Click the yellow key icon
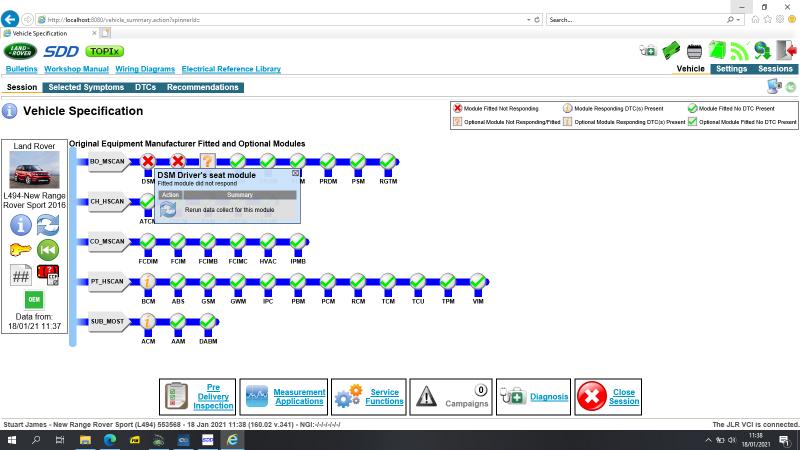 click(20, 250)
